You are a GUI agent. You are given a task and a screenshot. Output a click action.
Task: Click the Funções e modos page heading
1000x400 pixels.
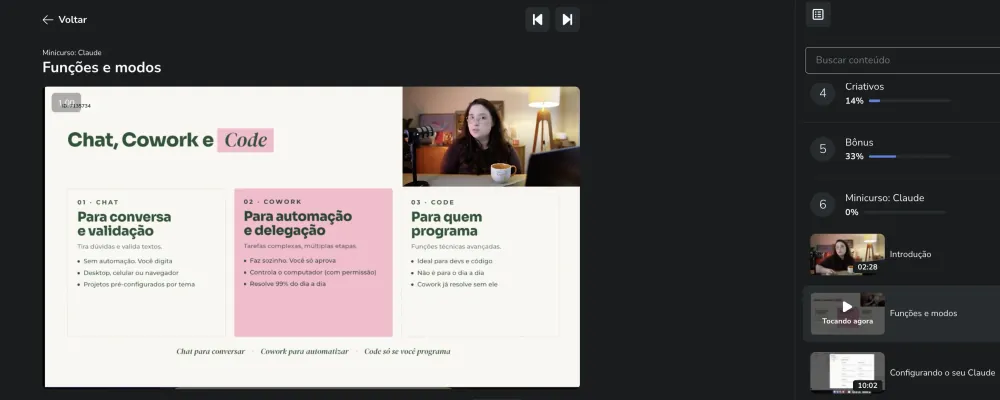click(x=101, y=67)
